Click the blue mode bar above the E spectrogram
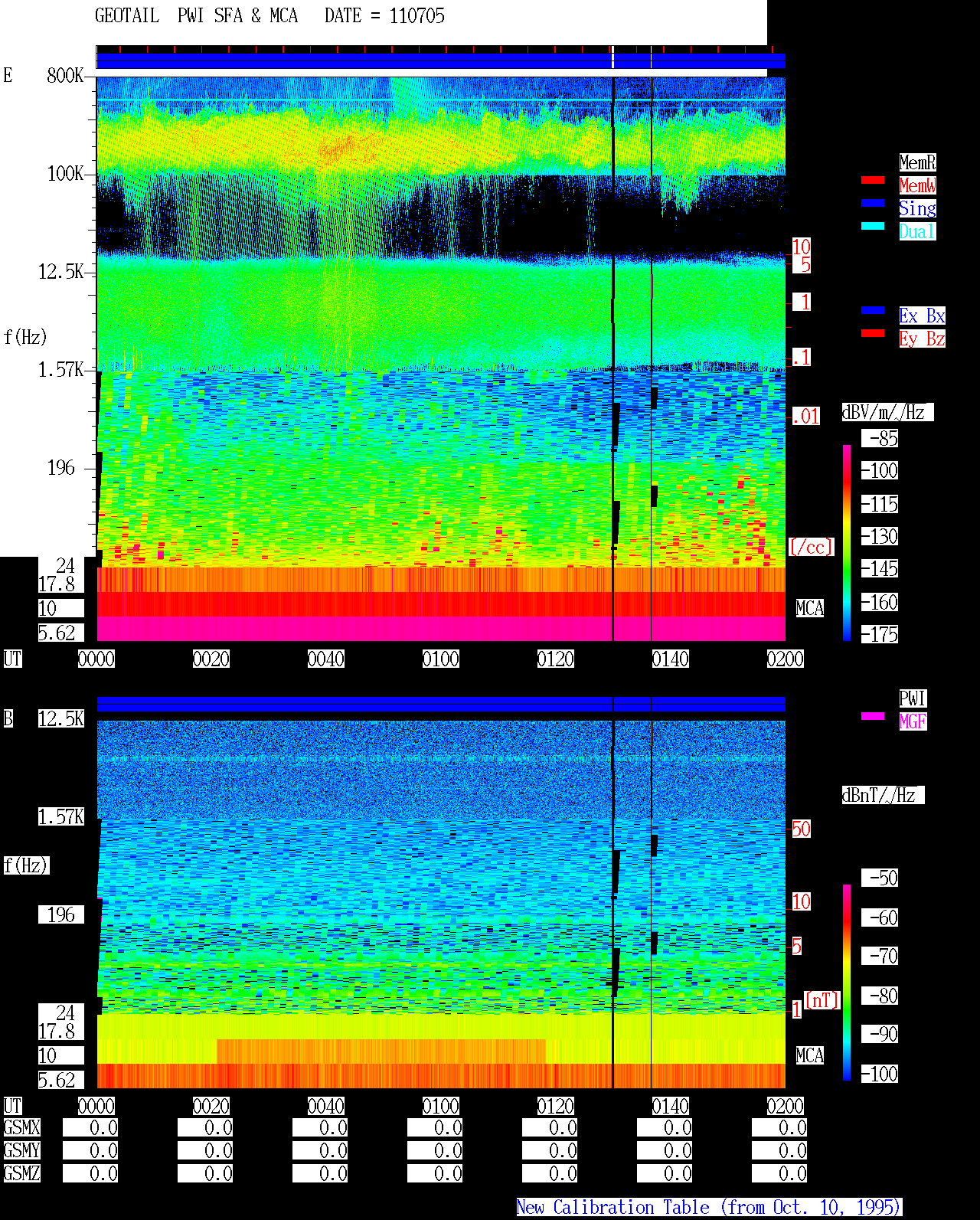 click(441, 61)
